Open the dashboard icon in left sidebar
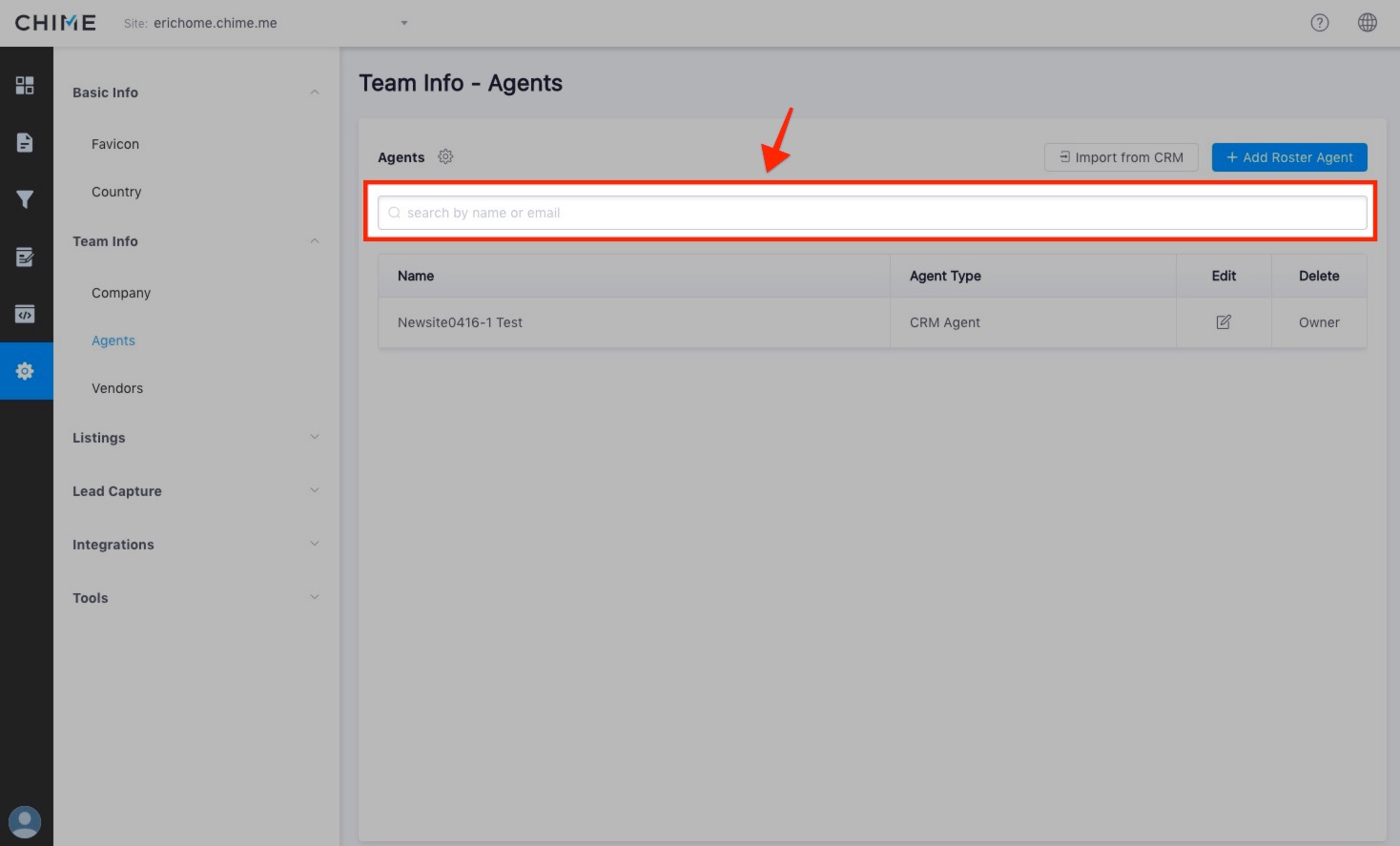 (25, 86)
